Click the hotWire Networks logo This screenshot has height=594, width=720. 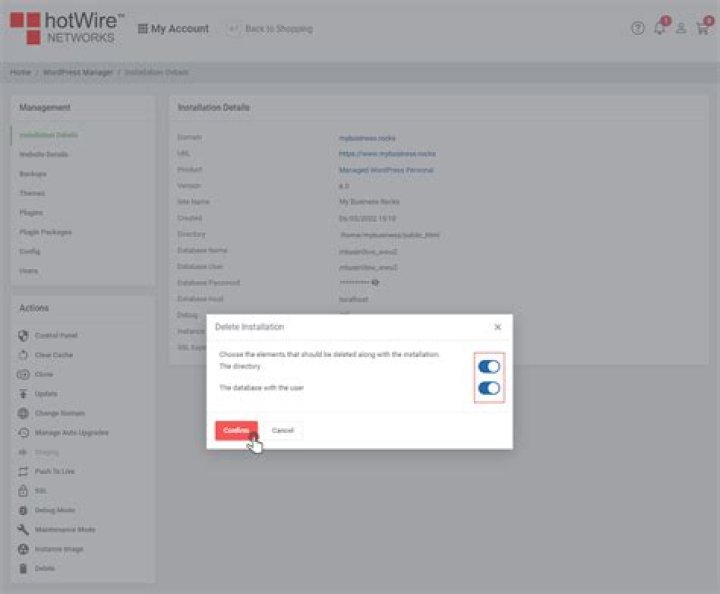tap(68, 28)
